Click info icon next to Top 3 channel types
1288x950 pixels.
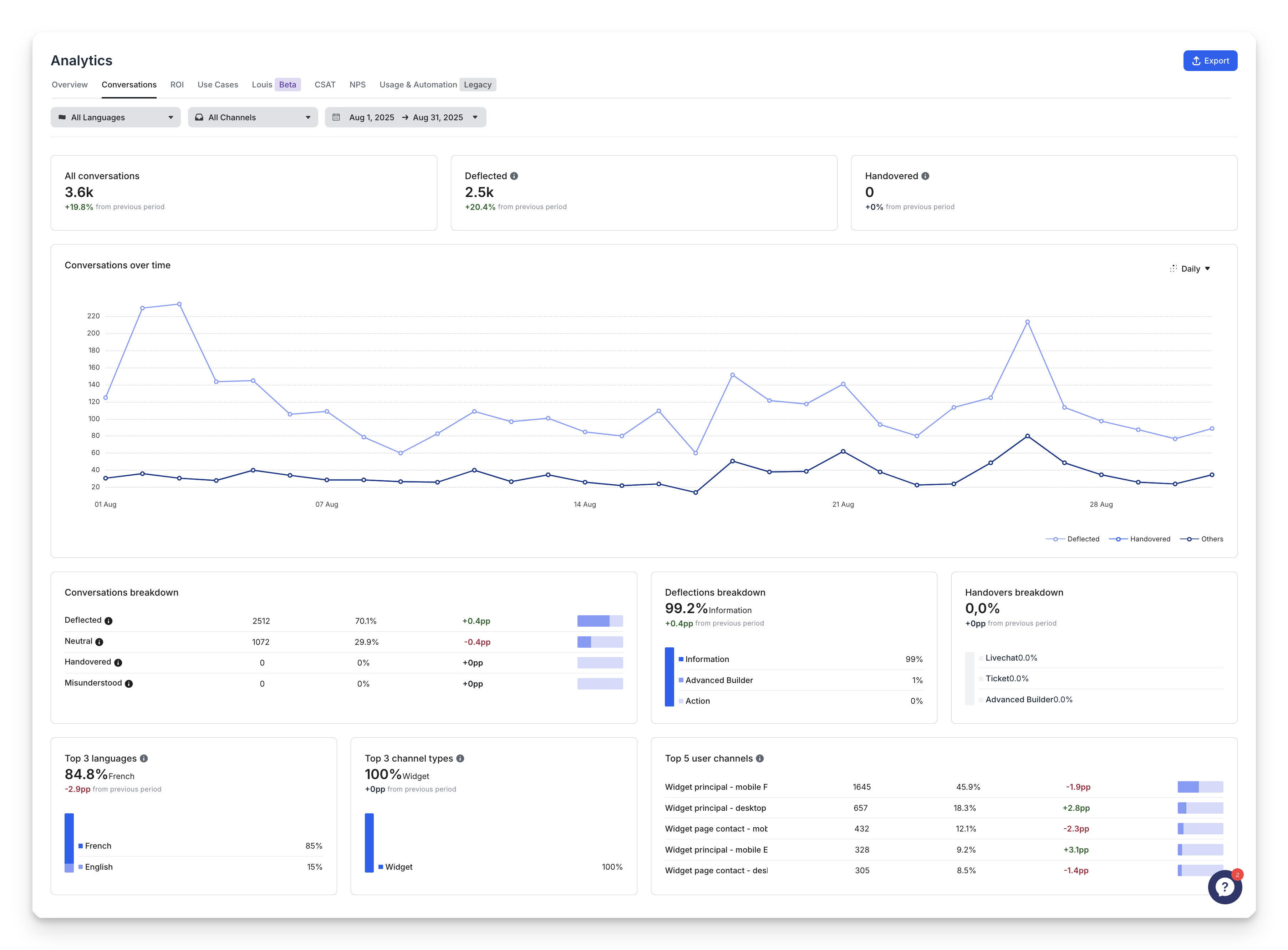460,758
